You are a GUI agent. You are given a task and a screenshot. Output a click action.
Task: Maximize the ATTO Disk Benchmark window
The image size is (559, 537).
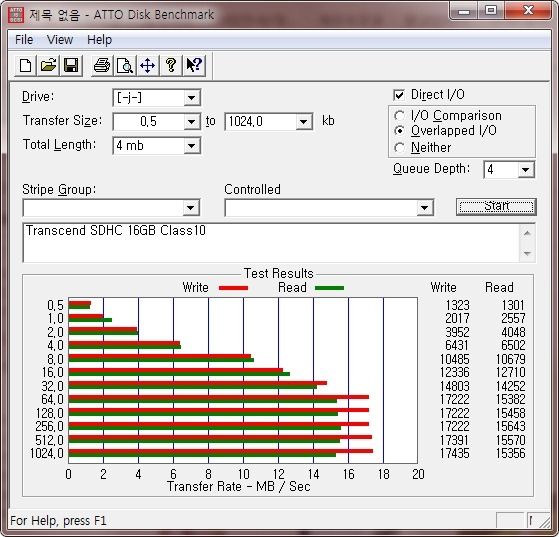491,11
